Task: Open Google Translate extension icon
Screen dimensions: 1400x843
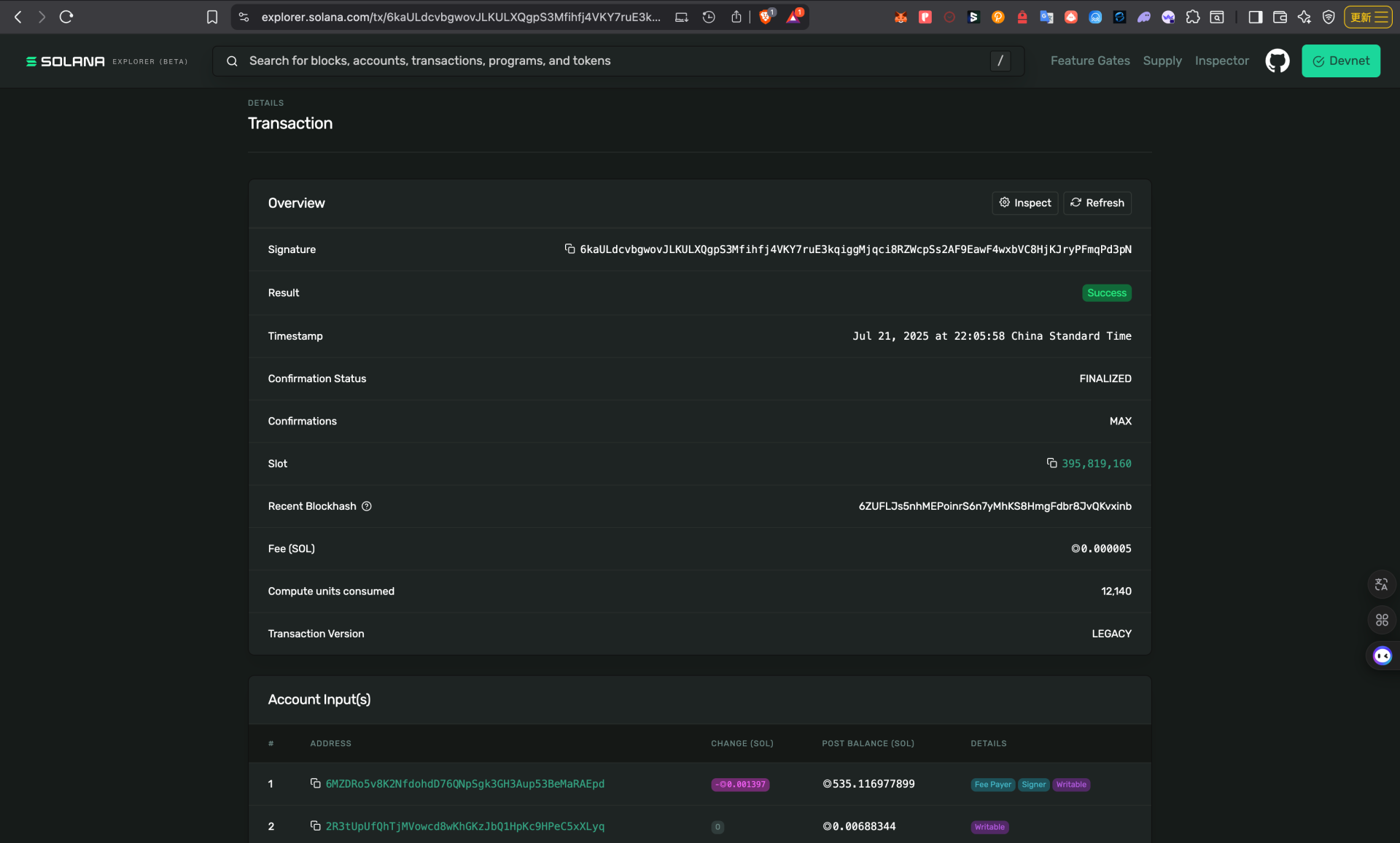Action: tap(1046, 17)
